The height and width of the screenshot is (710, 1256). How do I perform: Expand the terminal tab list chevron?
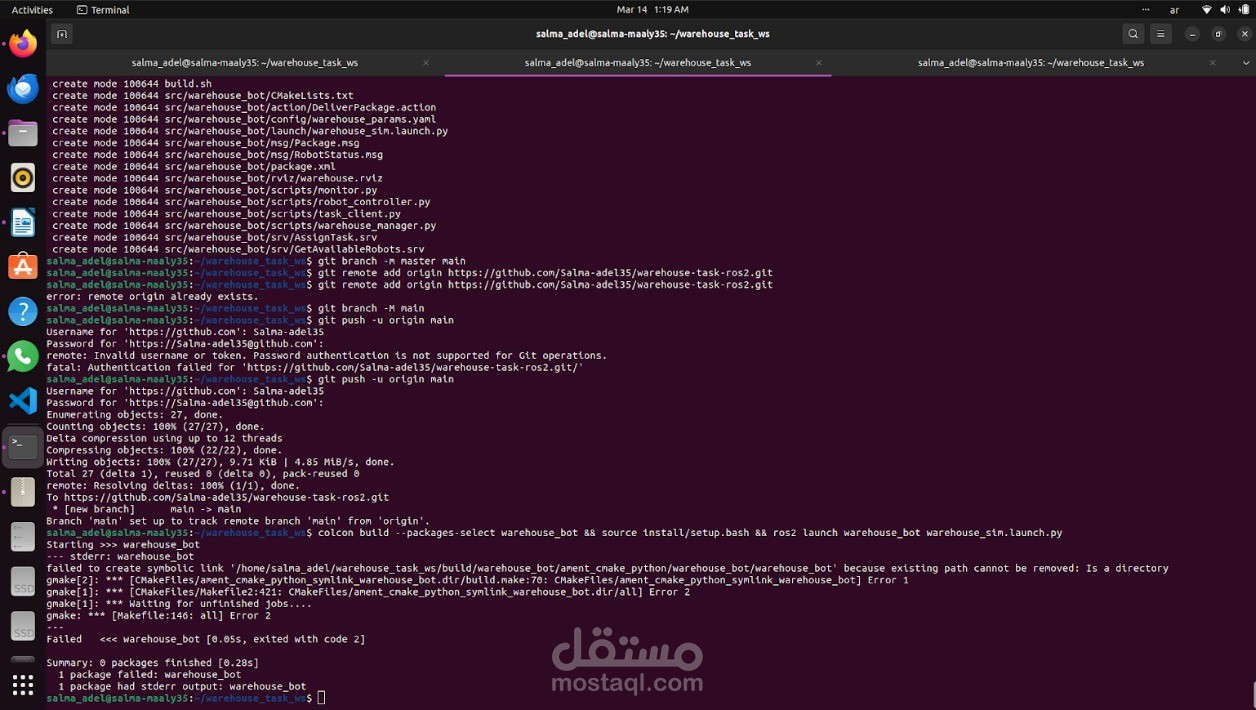point(1245,62)
